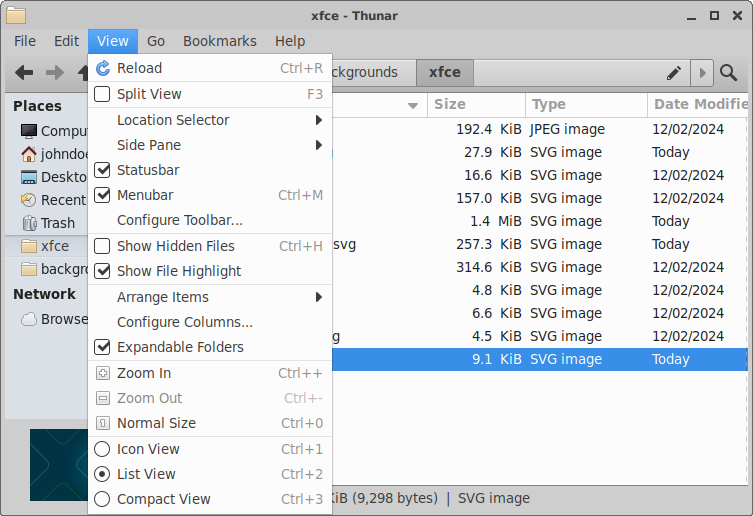Expand the Location Selector submenu

pyautogui.click(x=210, y=120)
